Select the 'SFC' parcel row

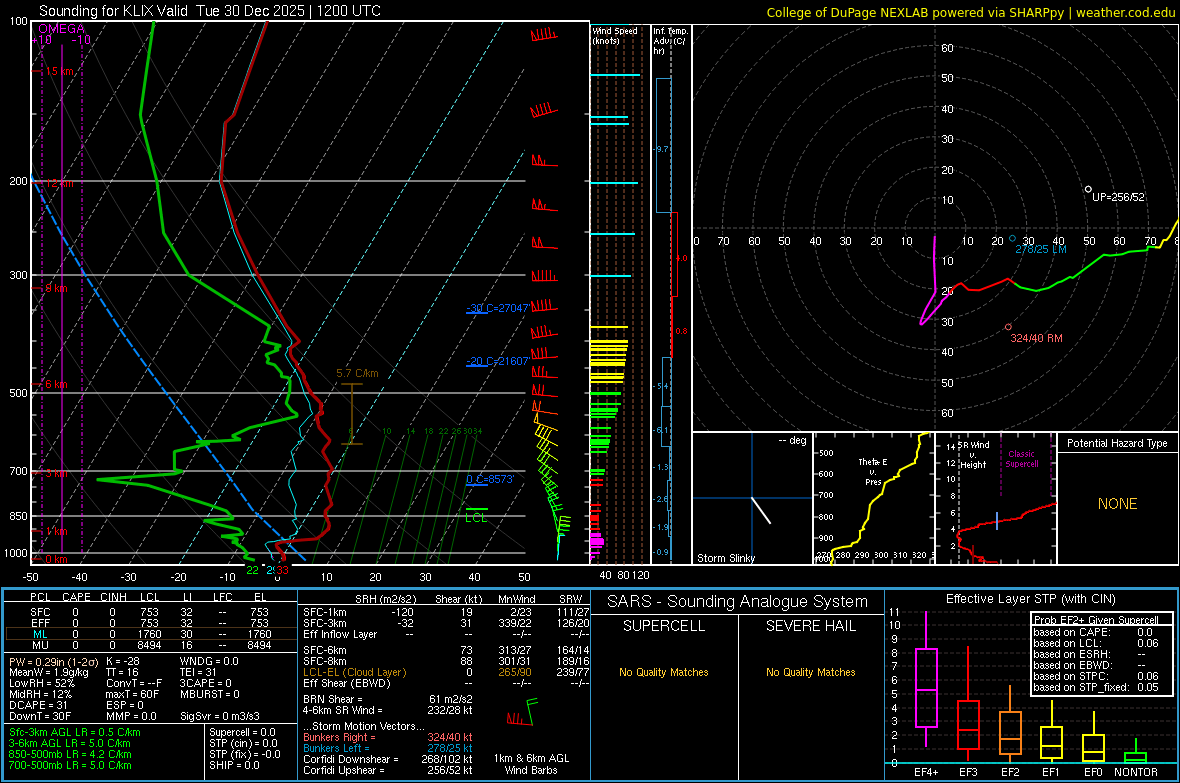(151, 612)
